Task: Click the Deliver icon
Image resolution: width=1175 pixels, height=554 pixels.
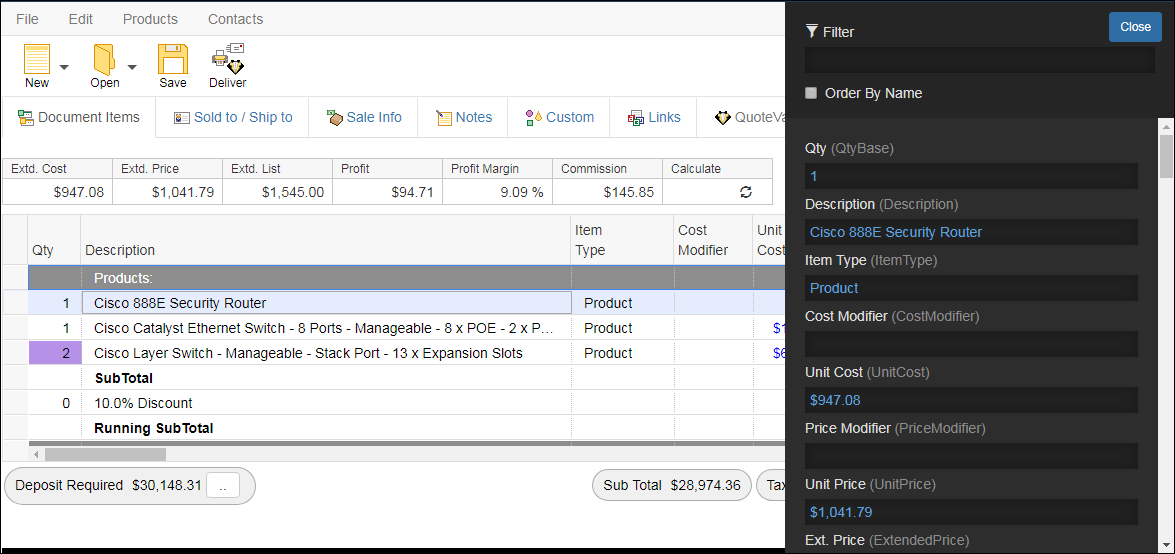Action: 228,59
